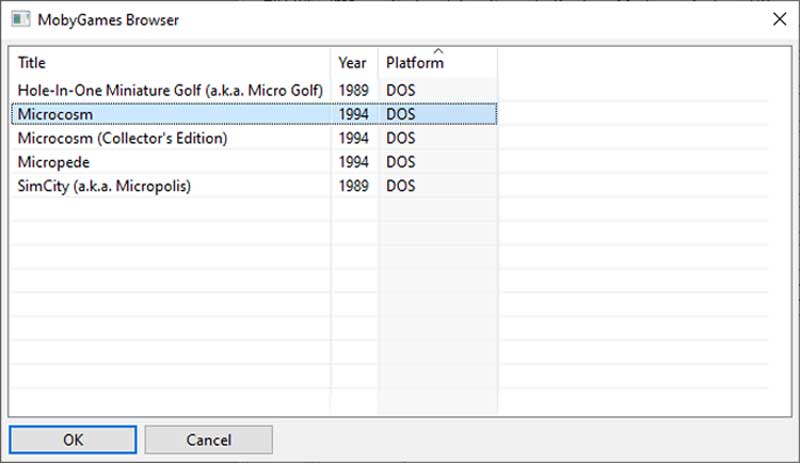Click DOS platform cell of Micropede
Image resolution: width=800 pixels, height=463 pixels.
coord(401,162)
